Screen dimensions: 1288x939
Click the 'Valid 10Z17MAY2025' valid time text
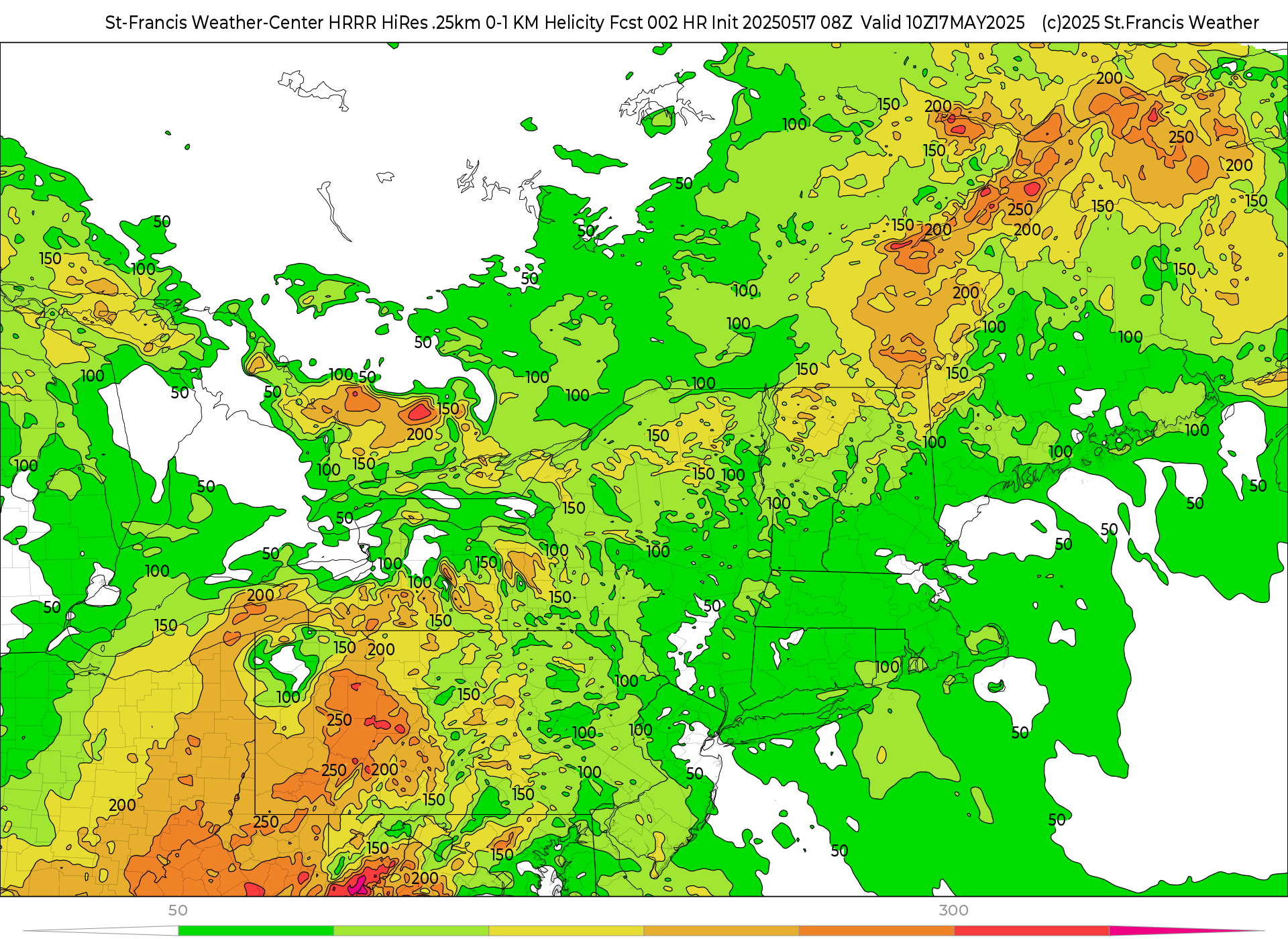coord(943,23)
